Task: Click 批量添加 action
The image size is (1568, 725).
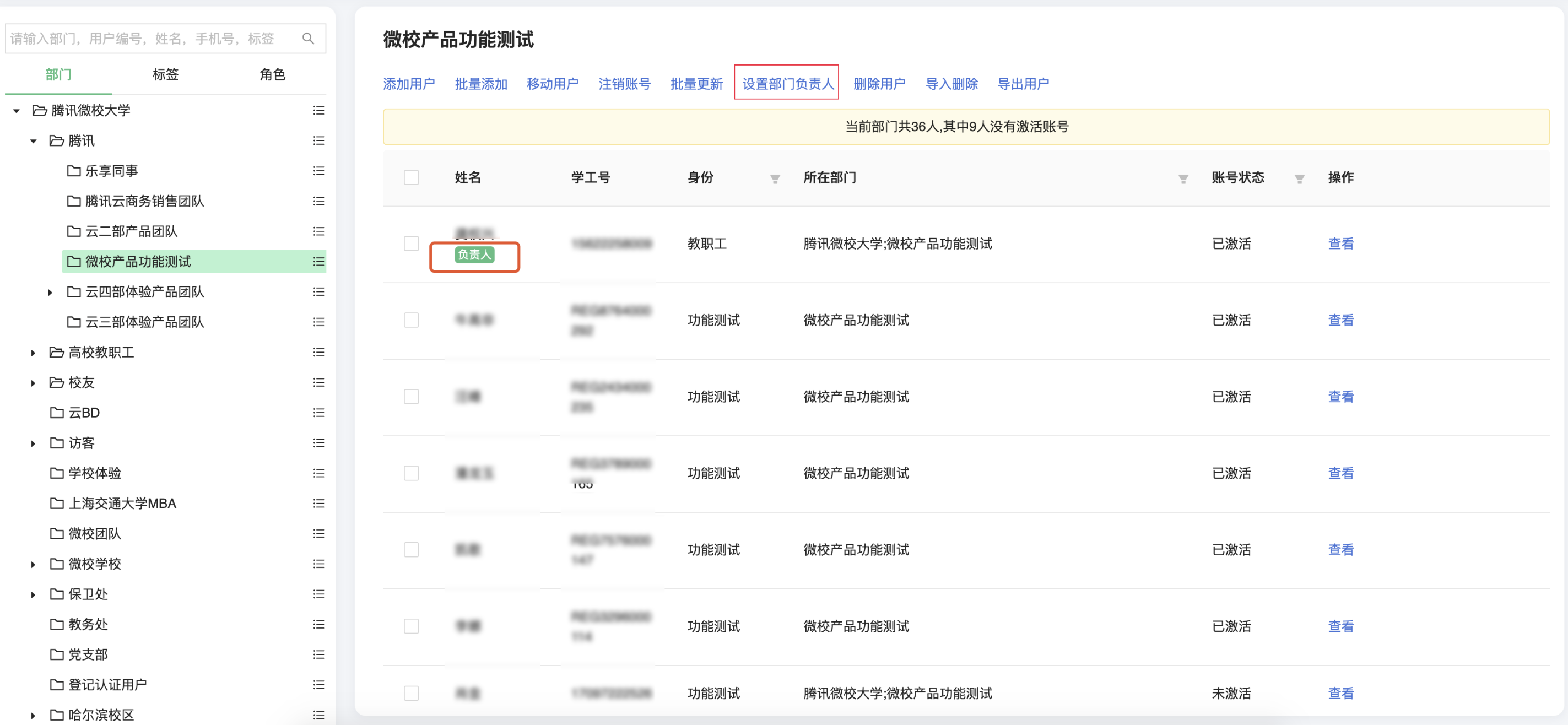Action: pos(481,84)
